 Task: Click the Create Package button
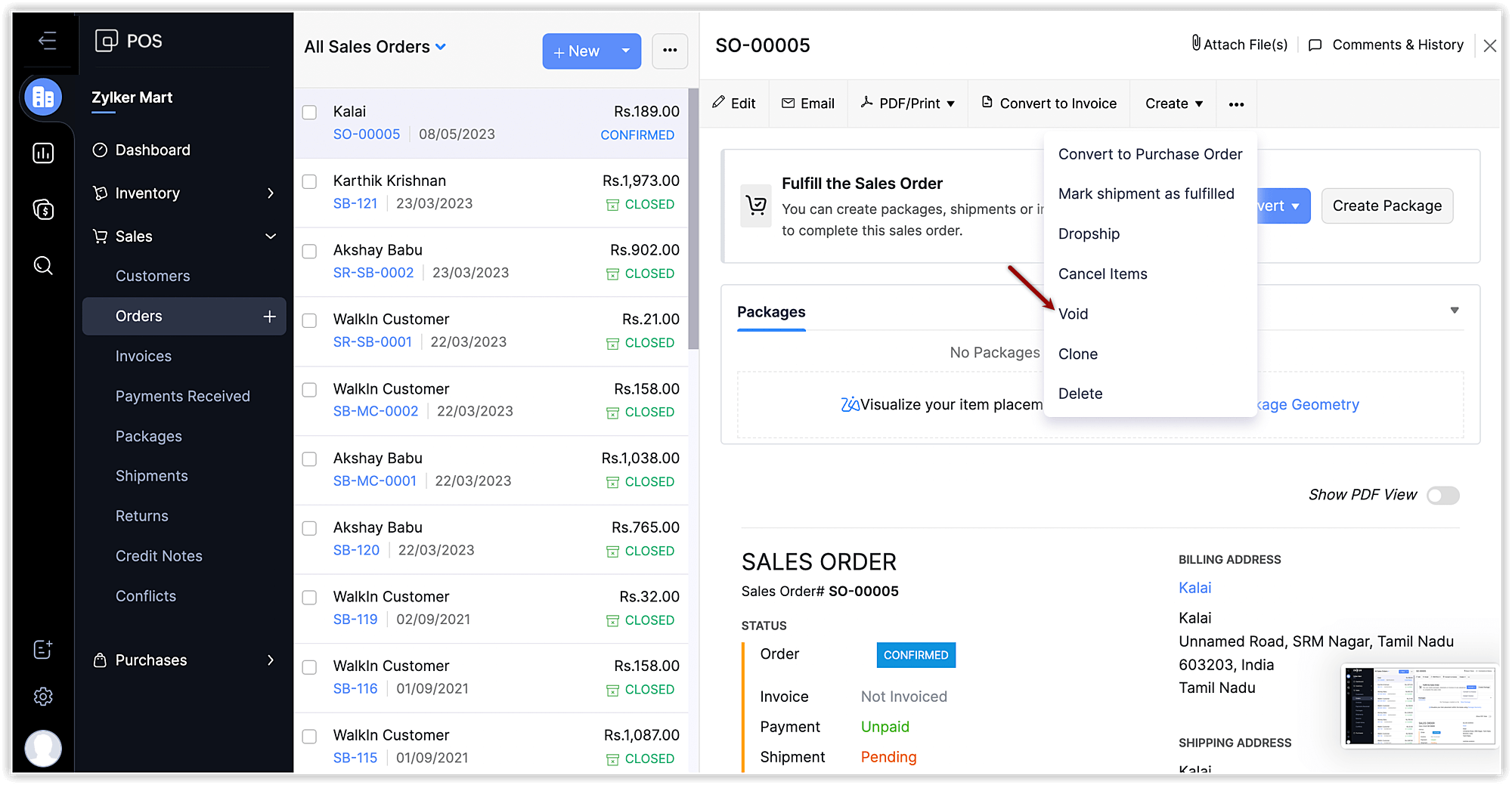pos(1387,206)
